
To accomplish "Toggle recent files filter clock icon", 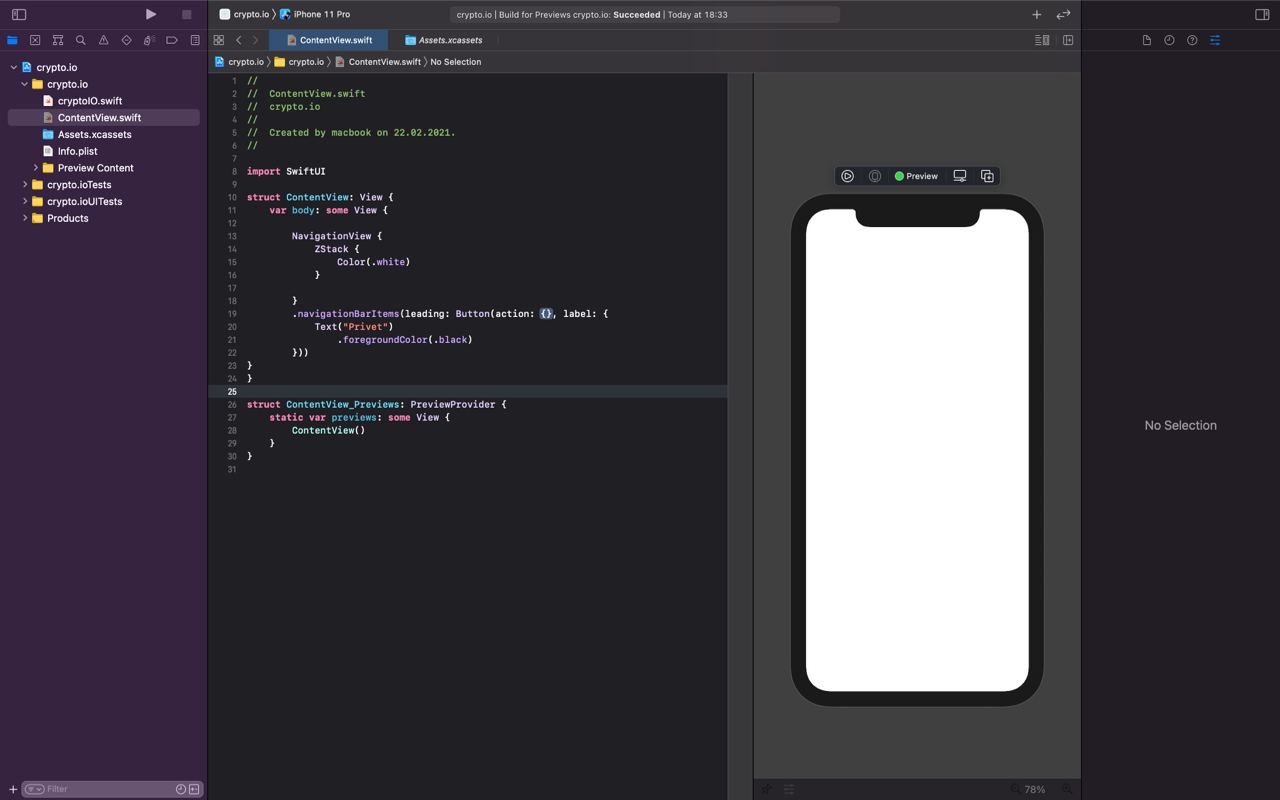I will point(181,789).
